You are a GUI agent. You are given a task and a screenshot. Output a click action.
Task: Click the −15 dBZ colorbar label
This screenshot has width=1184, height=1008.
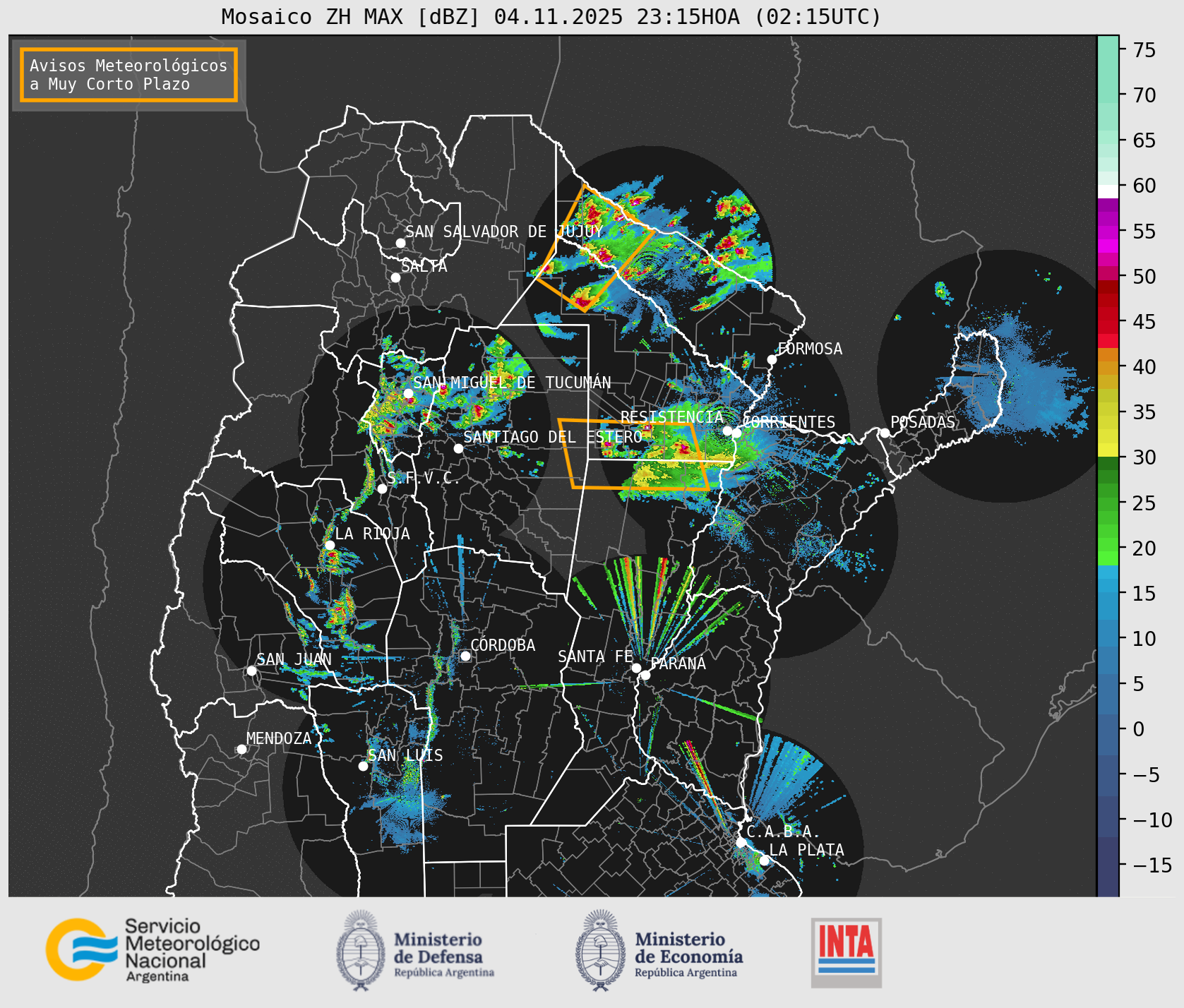point(1153,865)
